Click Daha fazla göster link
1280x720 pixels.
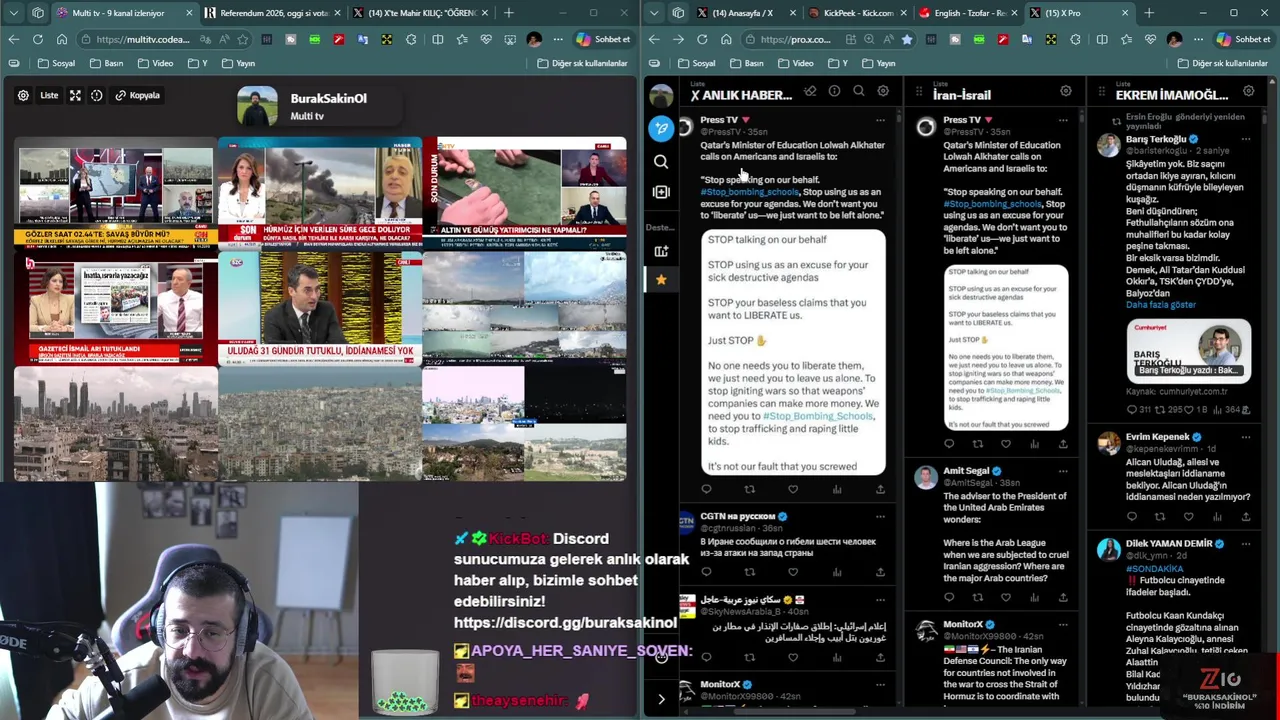click(1161, 305)
